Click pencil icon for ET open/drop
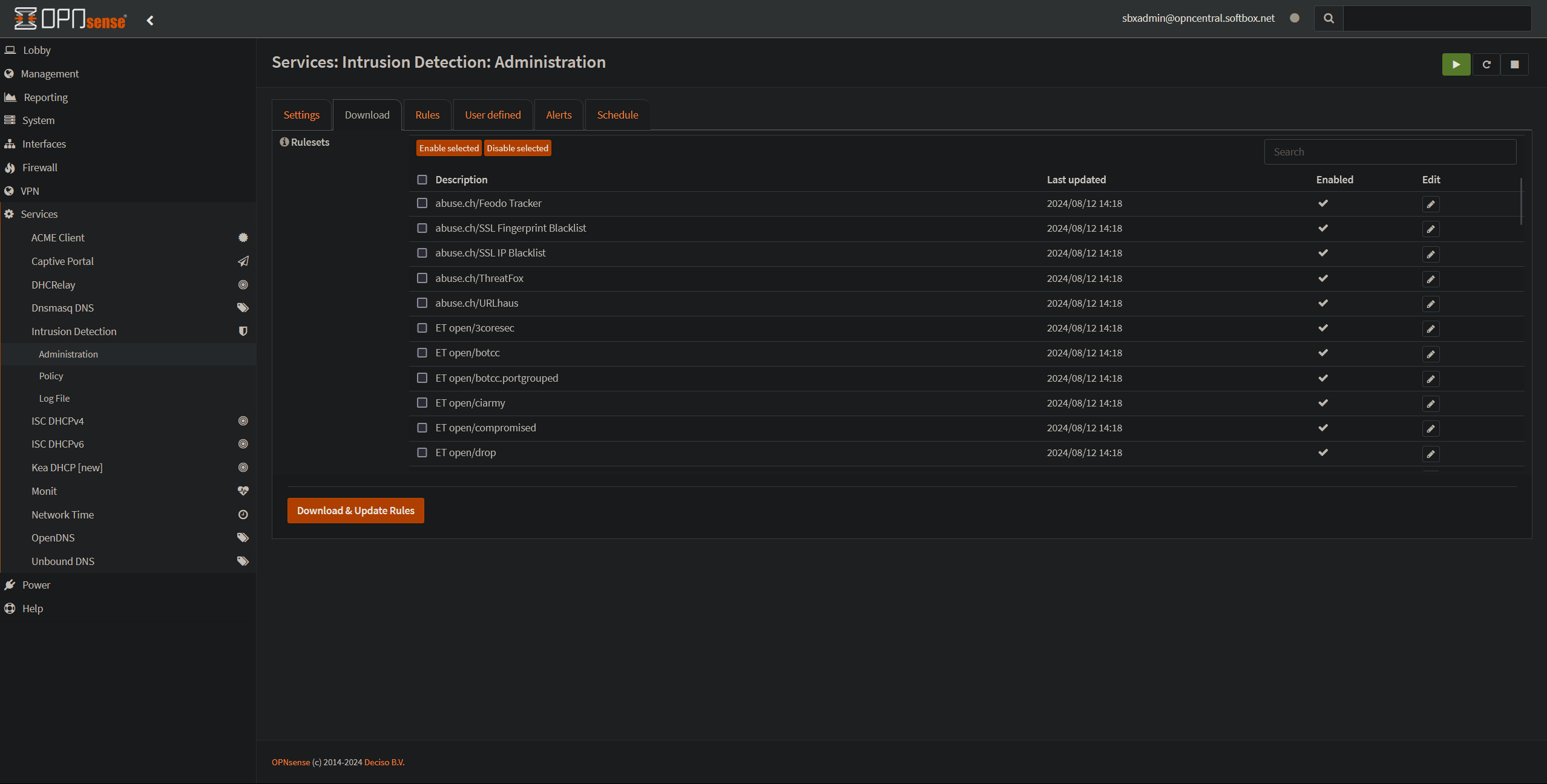The height and width of the screenshot is (784, 1547). pos(1430,454)
